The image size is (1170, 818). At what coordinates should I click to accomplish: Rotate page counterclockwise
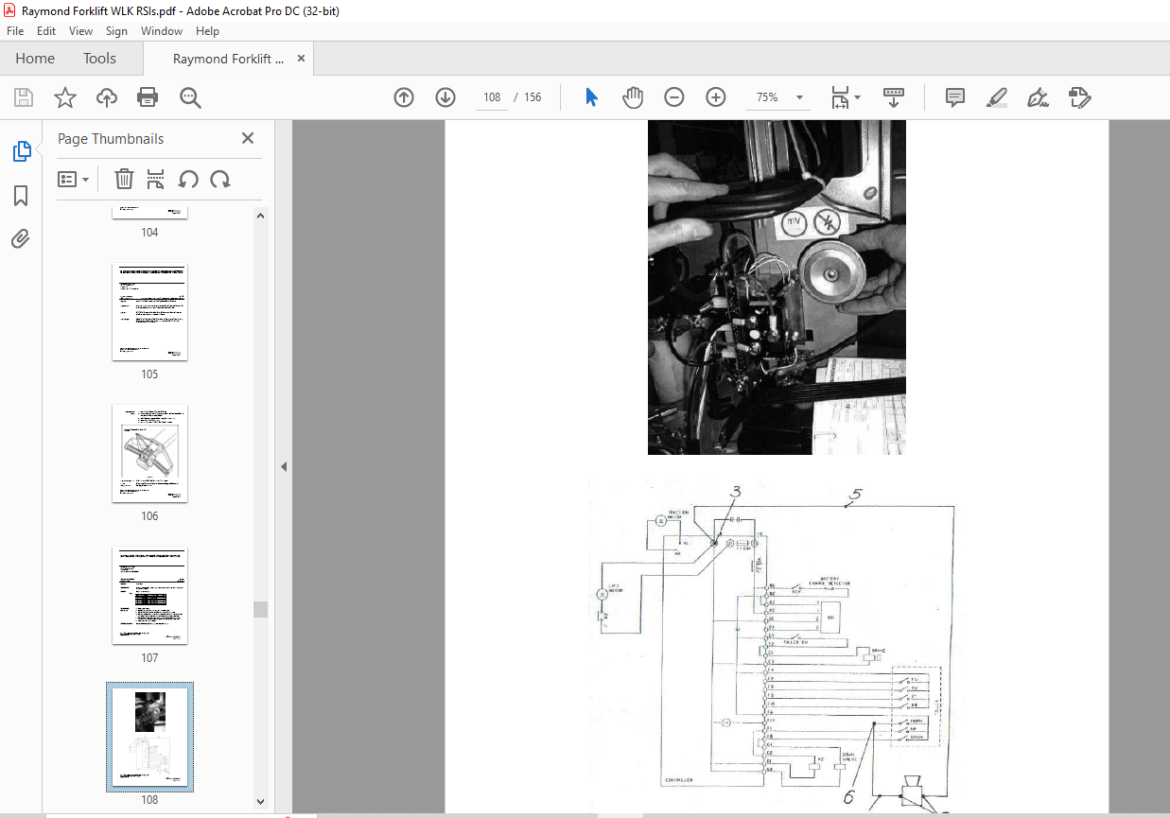[x=188, y=179]
